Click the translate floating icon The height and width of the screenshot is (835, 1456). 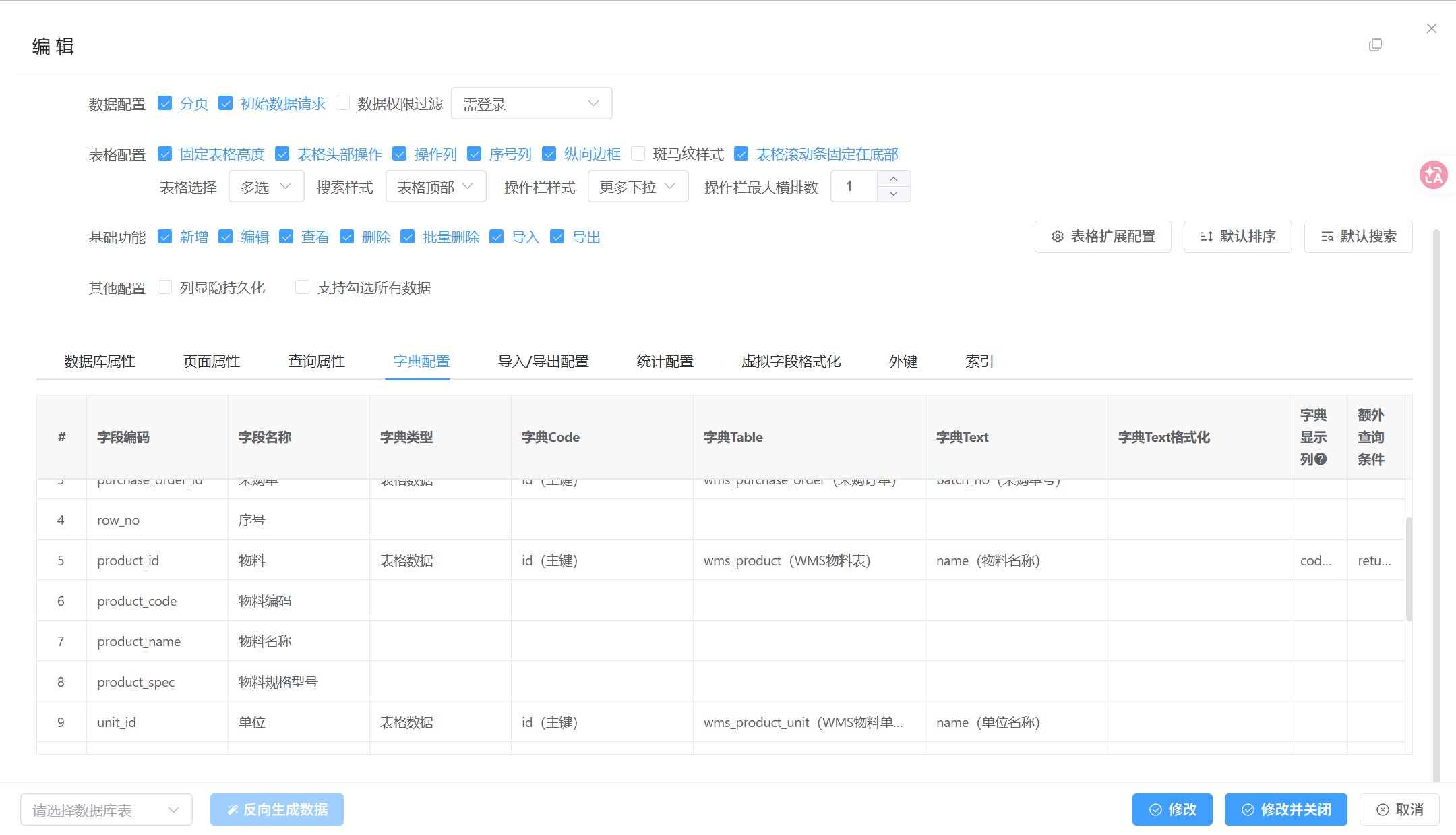(1433, 175)
